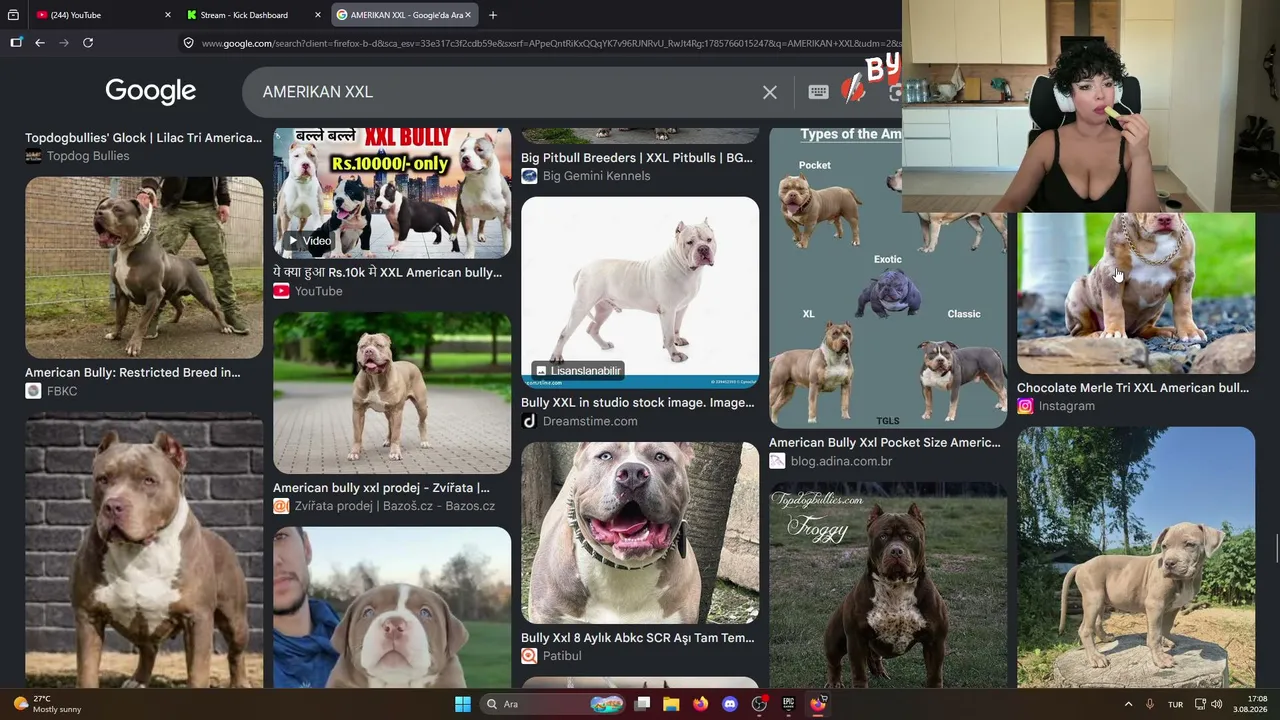1280x720 pixels.
Task: Open 'American bully xxl prodej' result title
Action: pyautogui.click(x=381, y=488)
